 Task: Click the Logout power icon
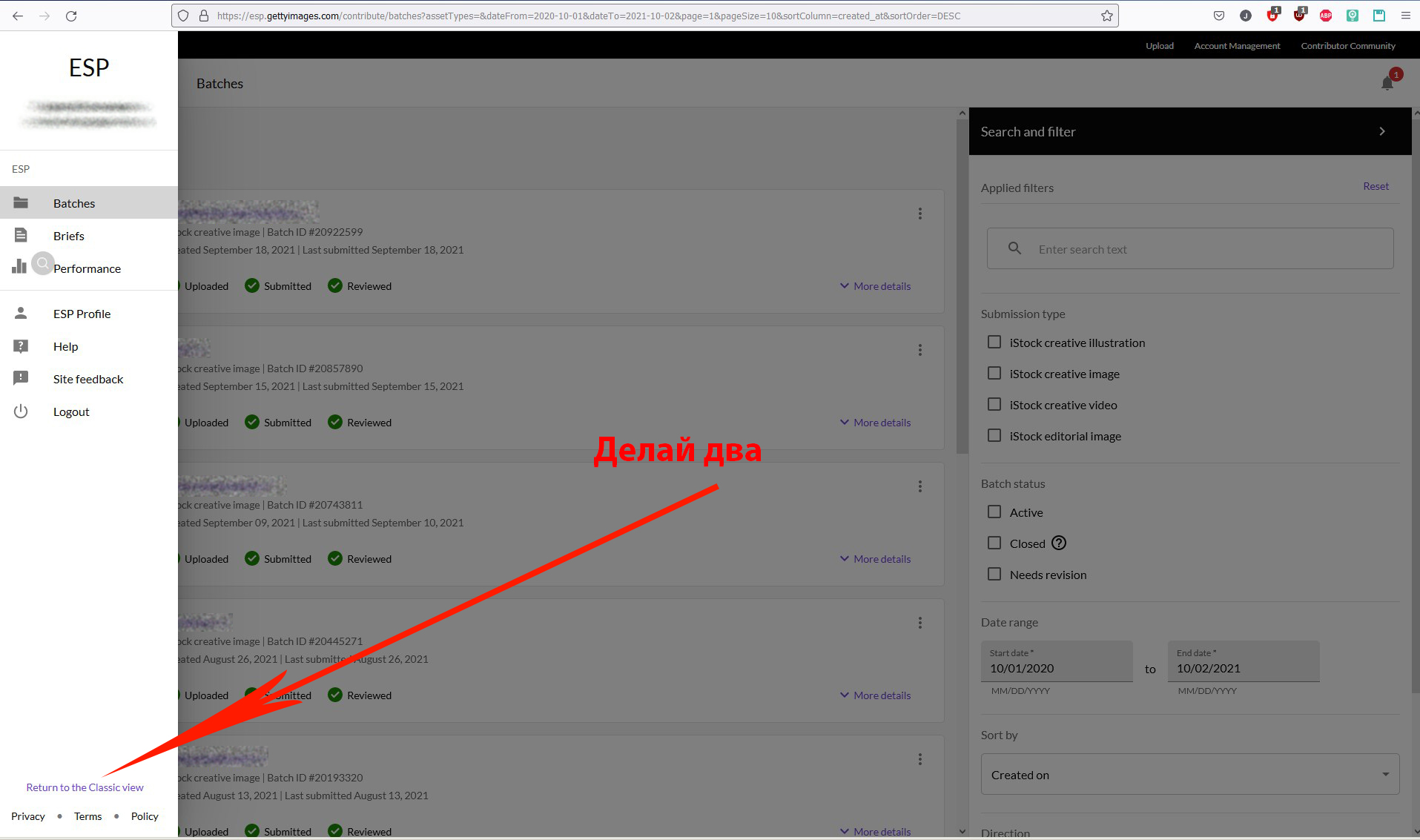(x=21, y=411)
